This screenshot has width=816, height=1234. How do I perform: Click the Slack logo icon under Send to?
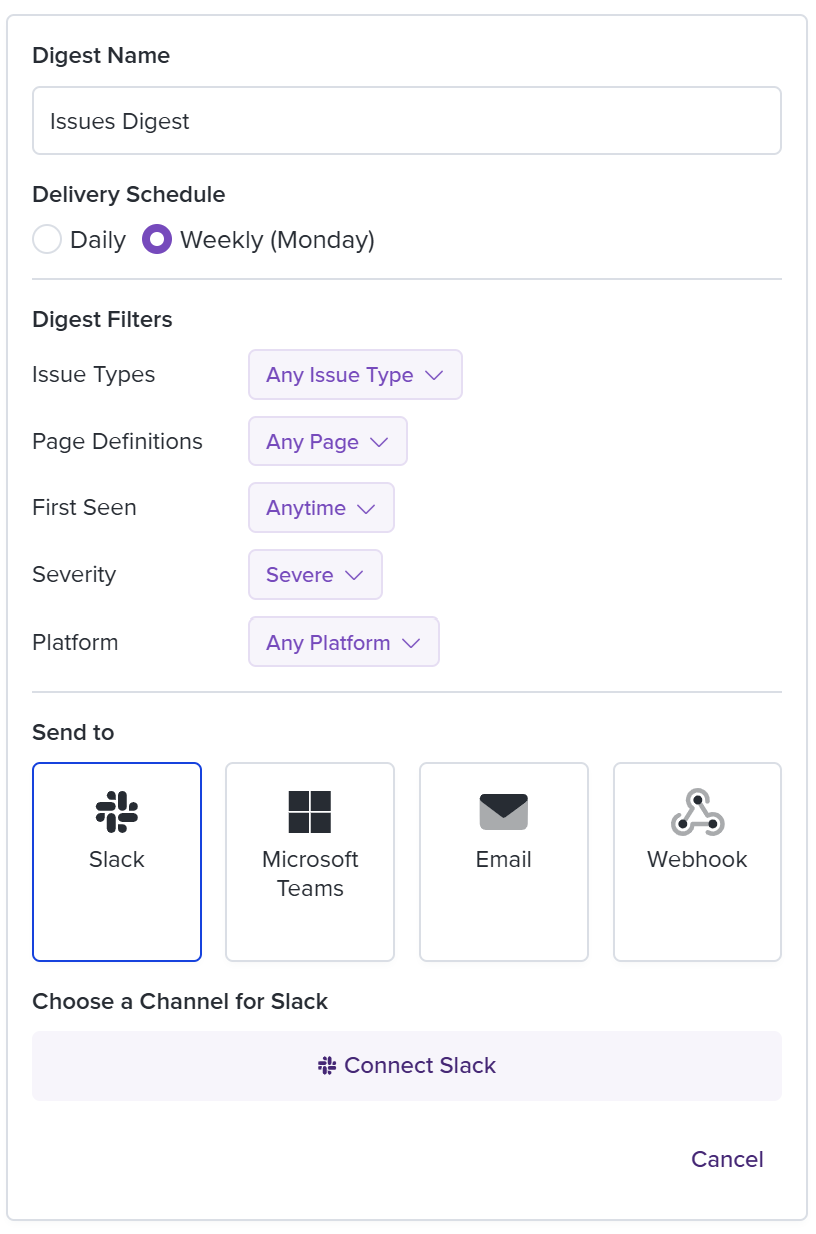click(117, 812)
